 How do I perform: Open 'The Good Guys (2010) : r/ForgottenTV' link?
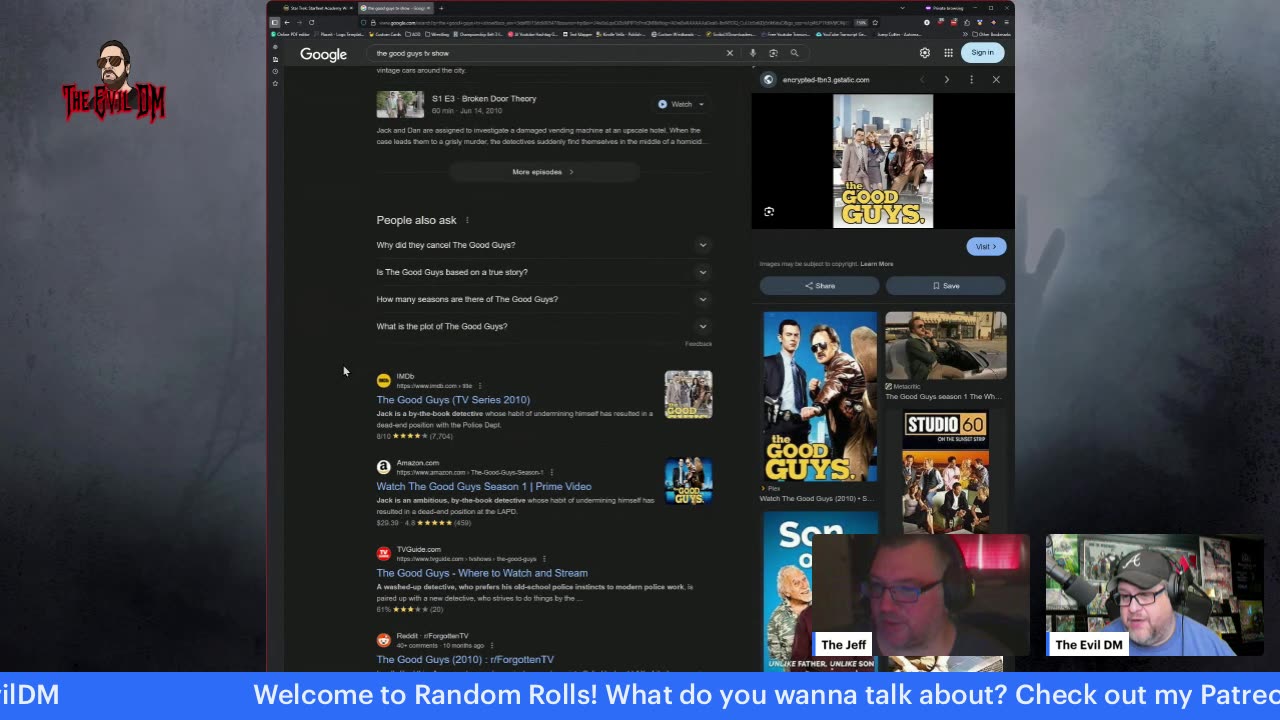(465, 660)
